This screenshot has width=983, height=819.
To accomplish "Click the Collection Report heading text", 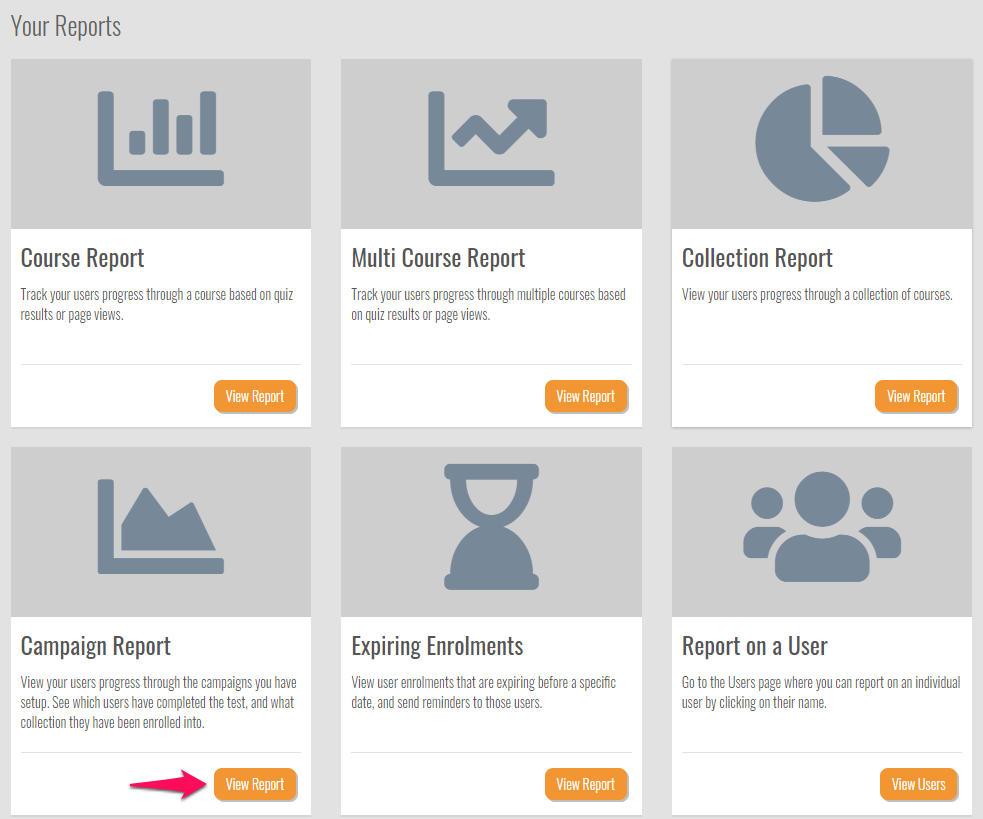I will [757, 258].
